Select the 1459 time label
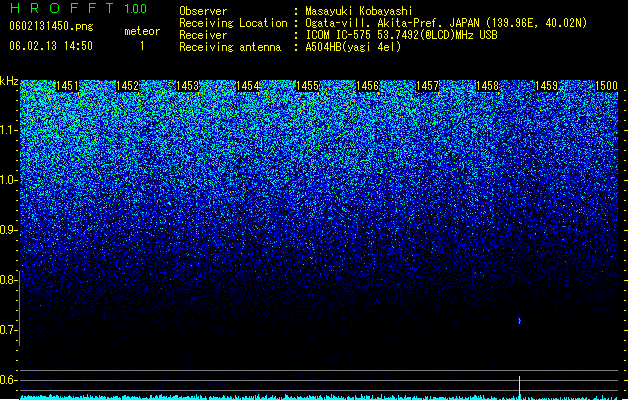 point(546,86)
